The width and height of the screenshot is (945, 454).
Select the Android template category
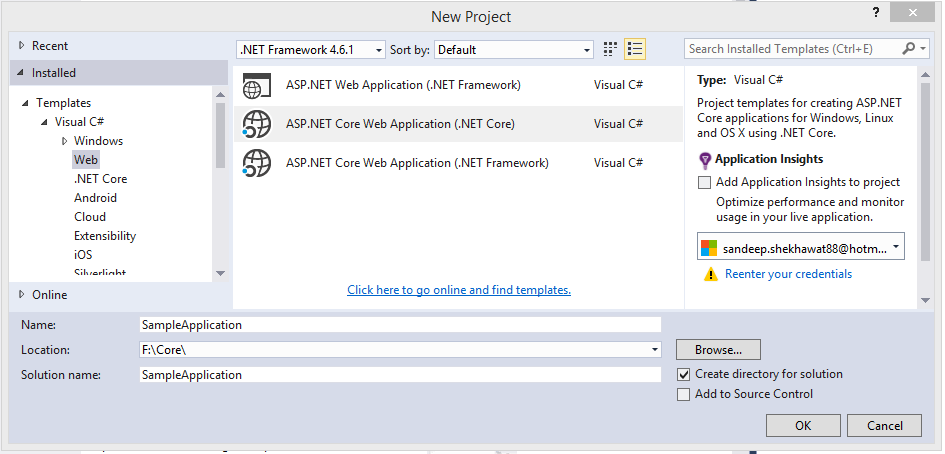(x=95, y=198)
